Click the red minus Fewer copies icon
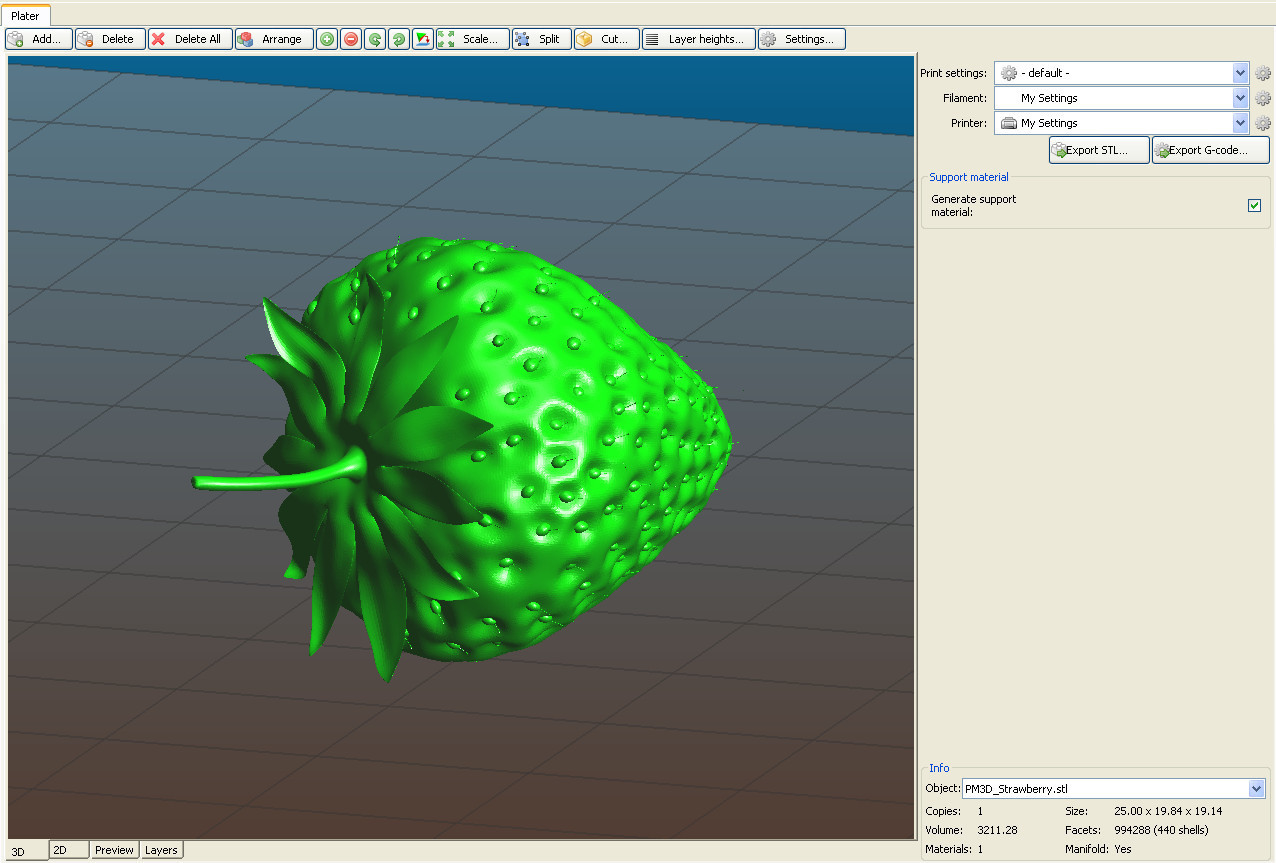The image size is (1276, 863). (x=351, y=39)
